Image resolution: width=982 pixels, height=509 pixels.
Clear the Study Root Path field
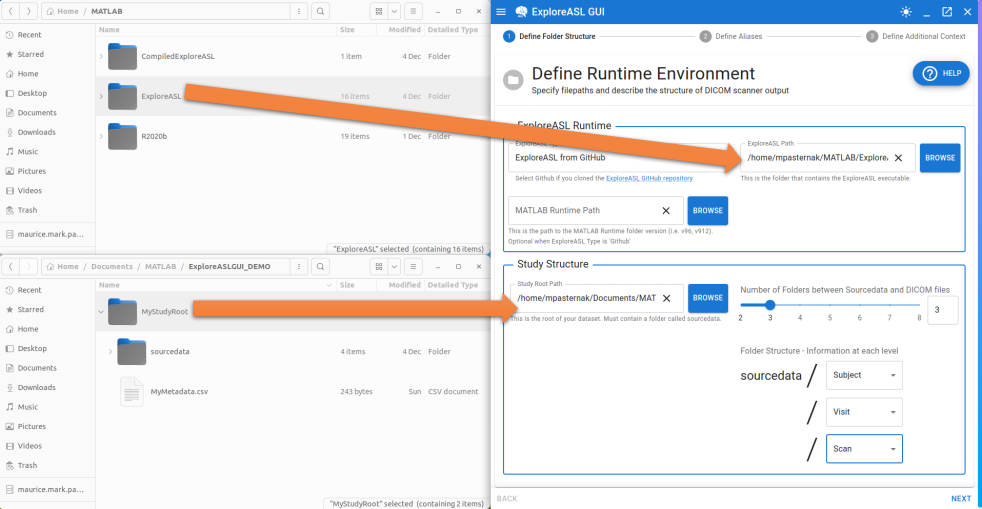tap(667, 299)
